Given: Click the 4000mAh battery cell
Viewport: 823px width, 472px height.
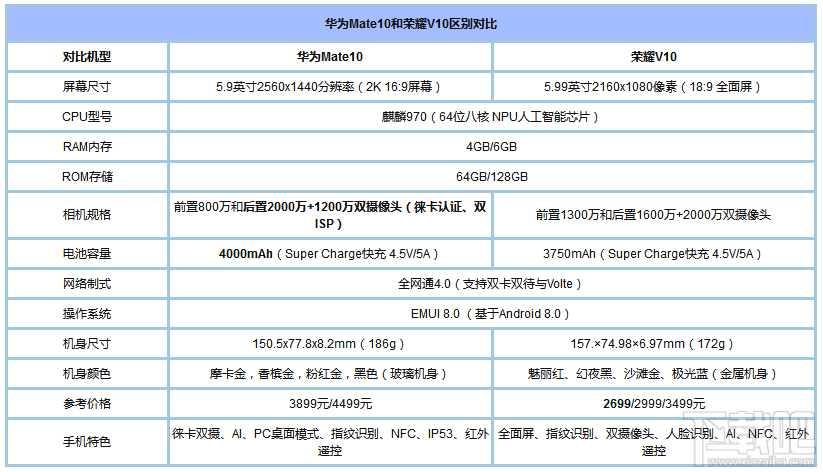Looking at the screenshot, I should (x=330, y=254).
